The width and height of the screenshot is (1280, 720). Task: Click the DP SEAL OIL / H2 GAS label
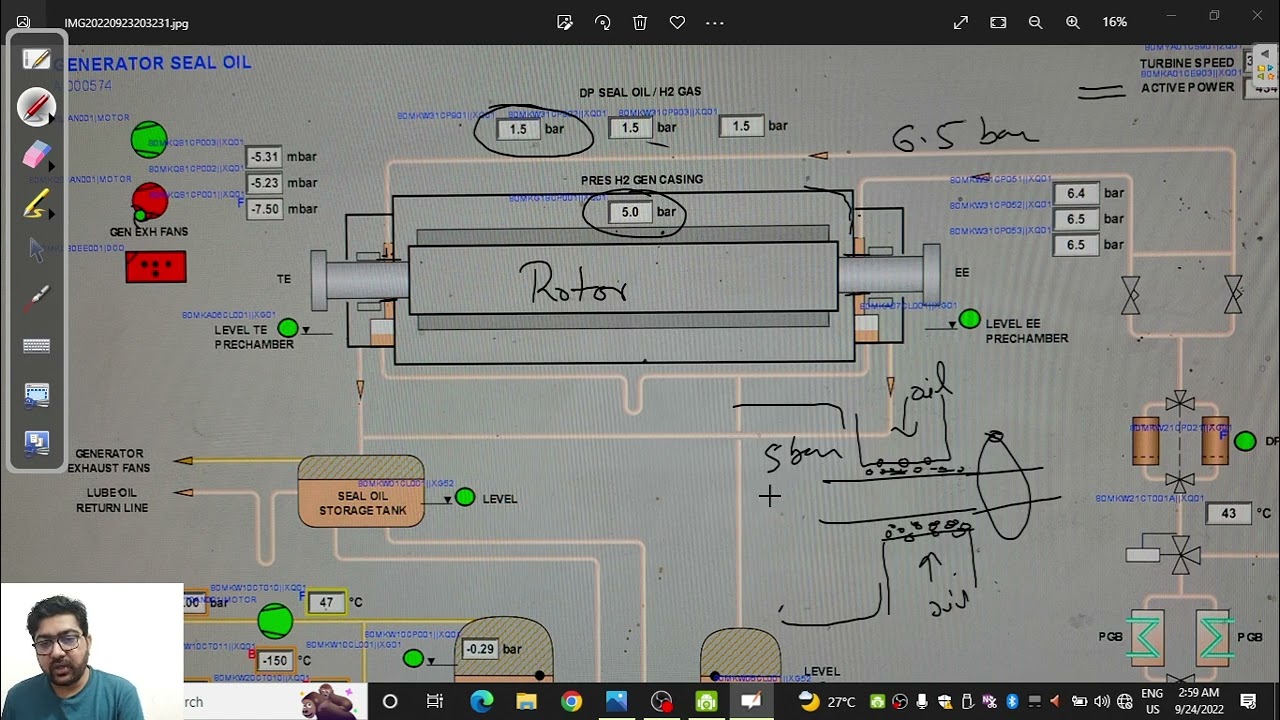coord(640,92)
